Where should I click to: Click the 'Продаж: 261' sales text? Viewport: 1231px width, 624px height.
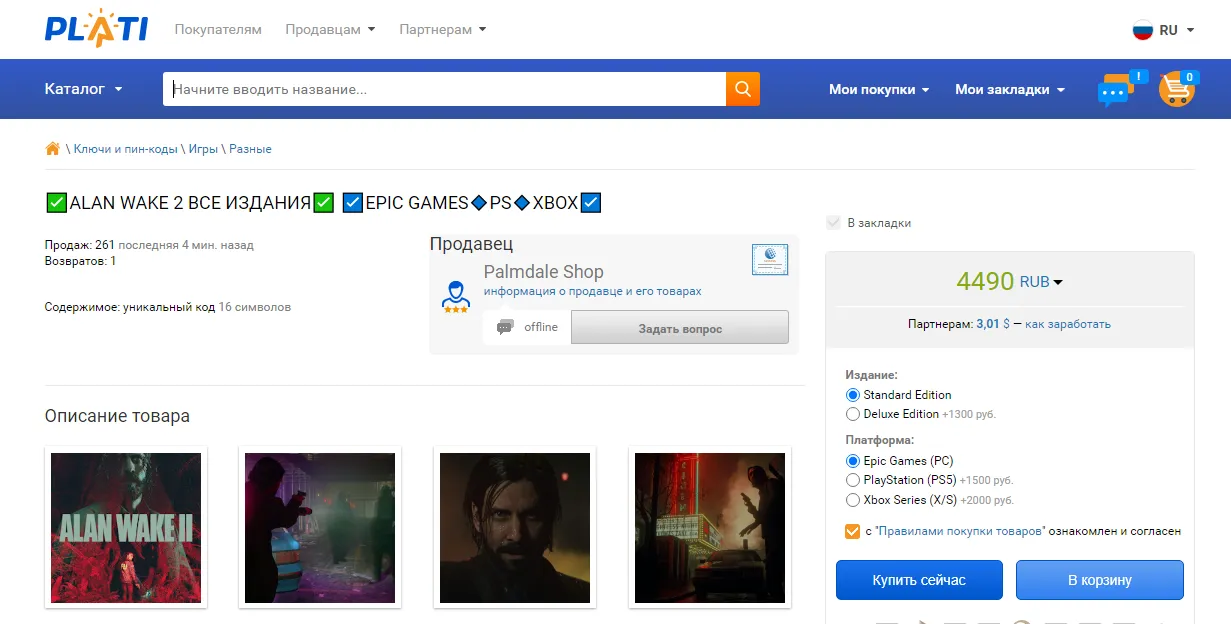tap(80, 245)
